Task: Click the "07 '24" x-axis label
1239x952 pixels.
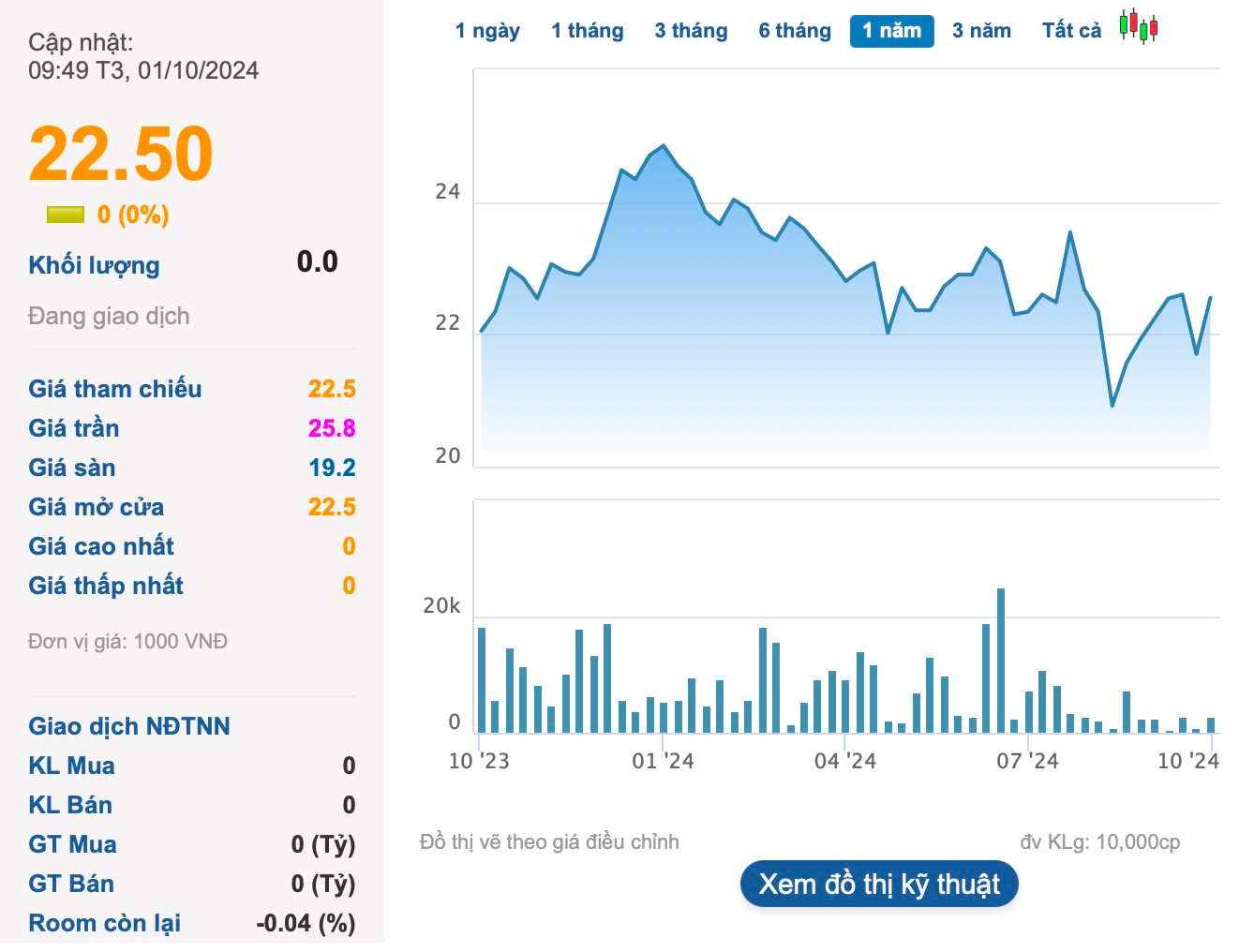Action: [1027, 761]
